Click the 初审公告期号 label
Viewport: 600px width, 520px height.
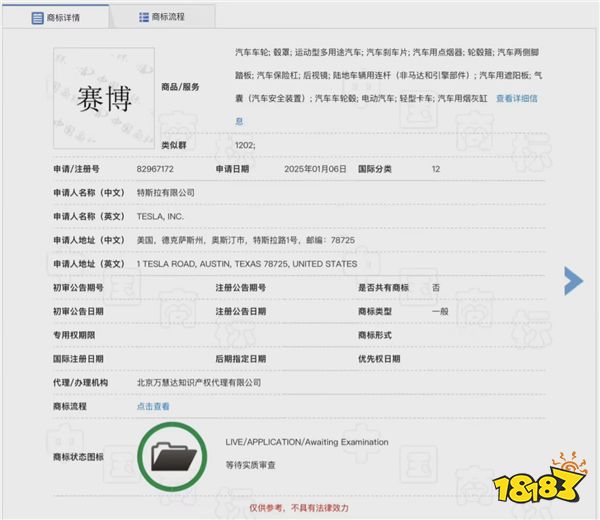(x=78, y=288)
